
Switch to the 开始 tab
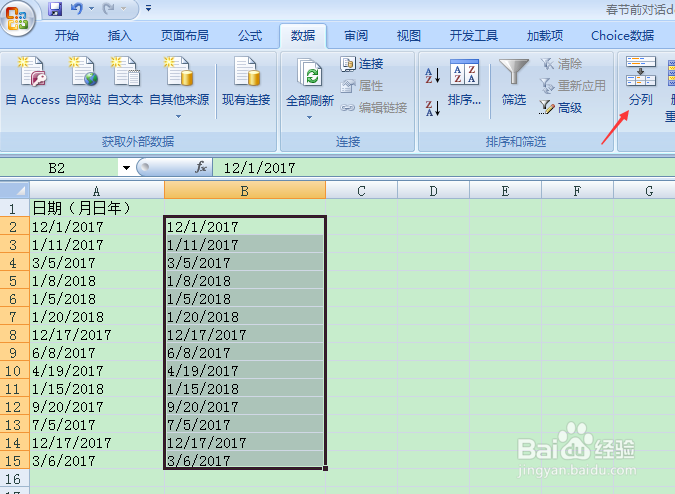[x=67, y=36]
